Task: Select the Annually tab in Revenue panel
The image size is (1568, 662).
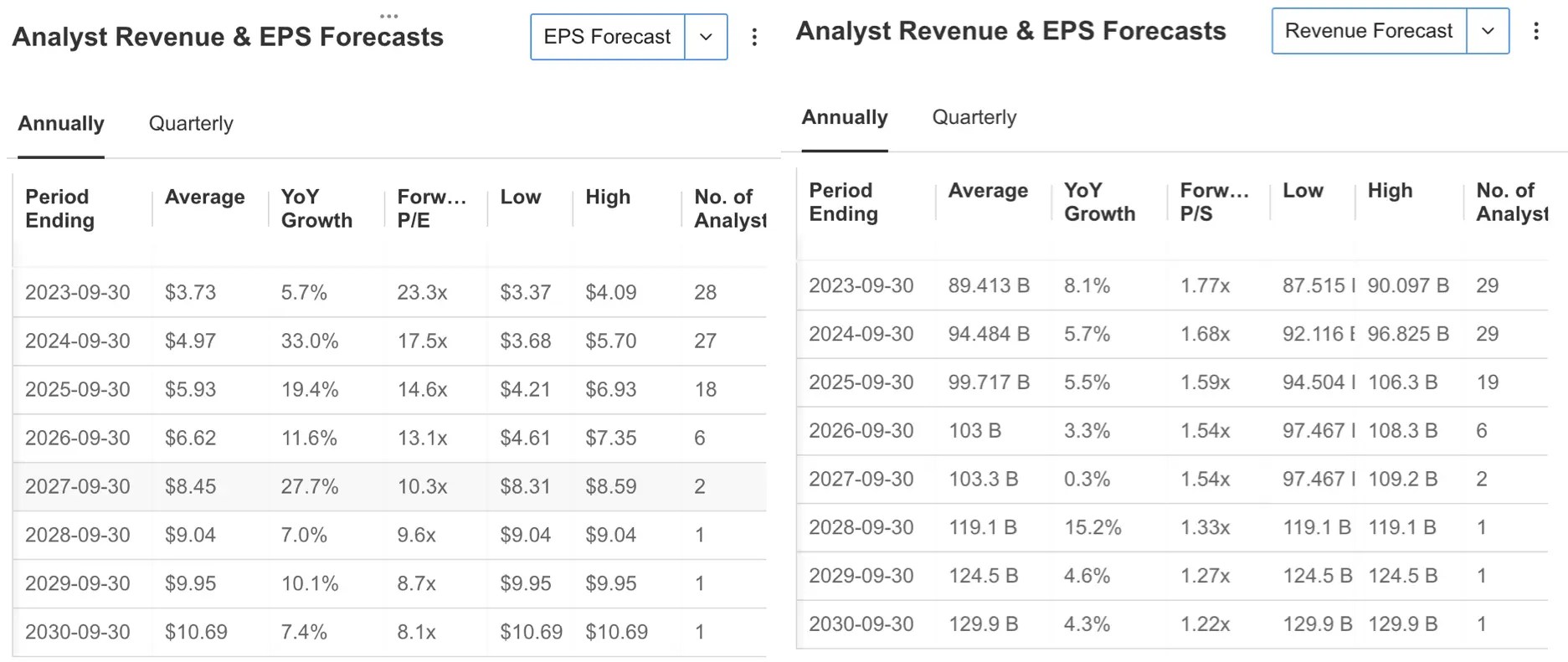Action: [x=845, y=117]
